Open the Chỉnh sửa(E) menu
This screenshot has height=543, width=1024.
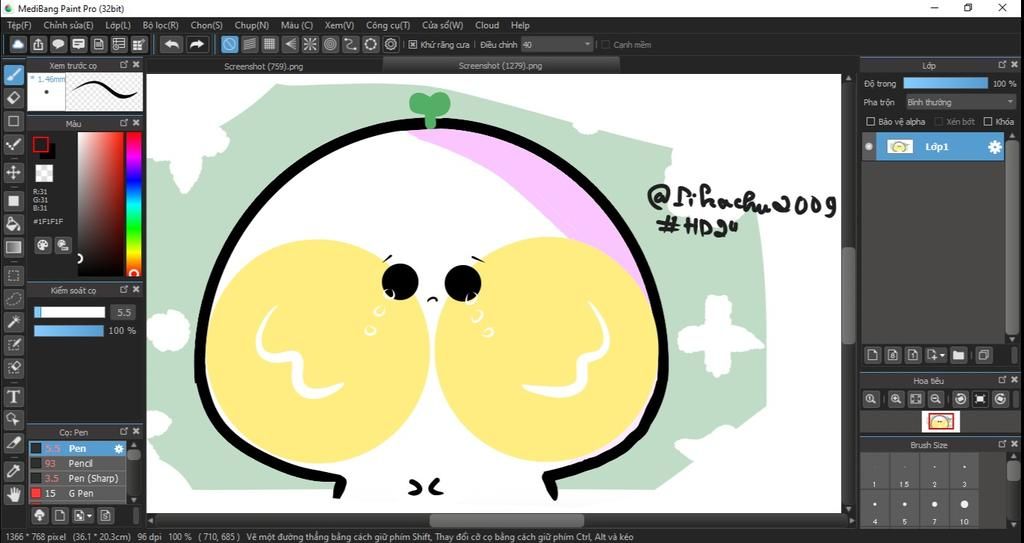click(x=68, y=25)
